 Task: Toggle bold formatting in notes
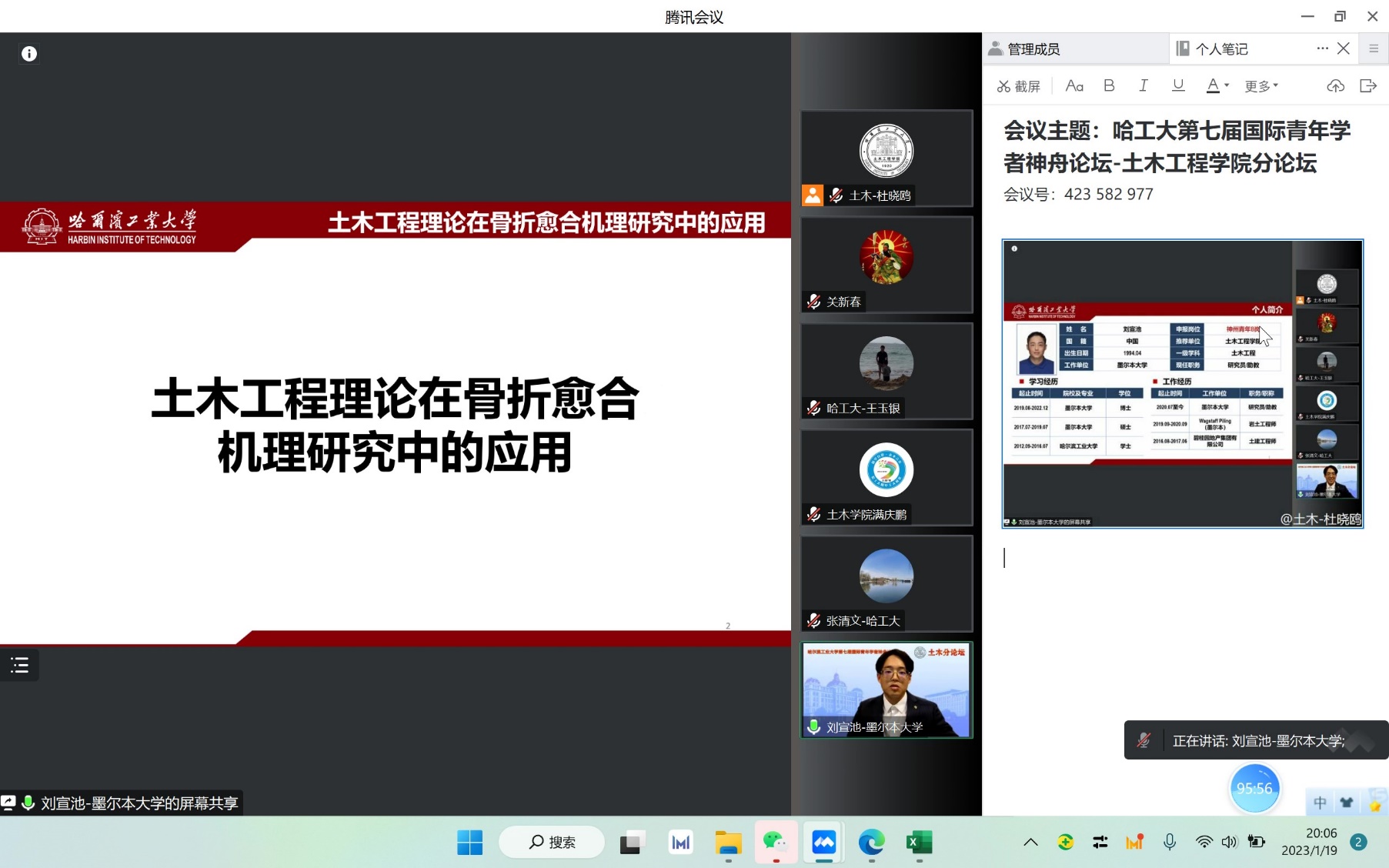pyautogui.click(x=1109, y=85)
